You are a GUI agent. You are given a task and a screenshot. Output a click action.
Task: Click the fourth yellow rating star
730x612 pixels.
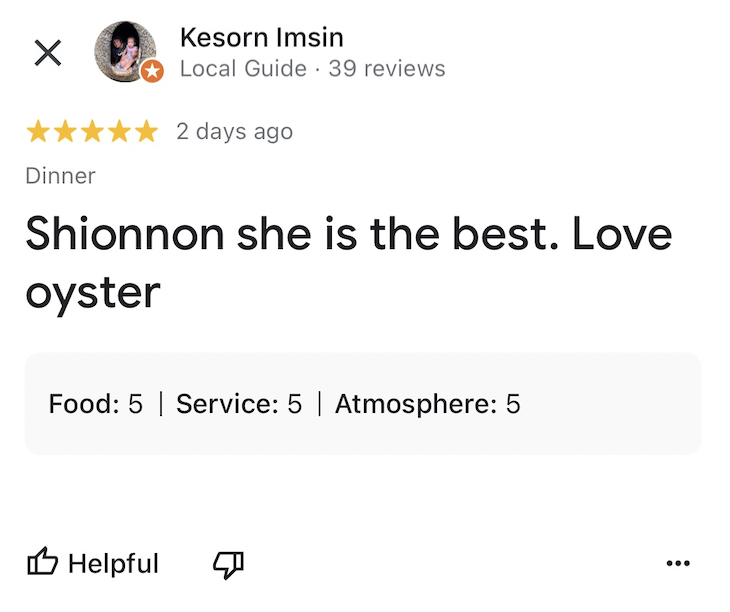pyautogui.click(x=119, y=132)
